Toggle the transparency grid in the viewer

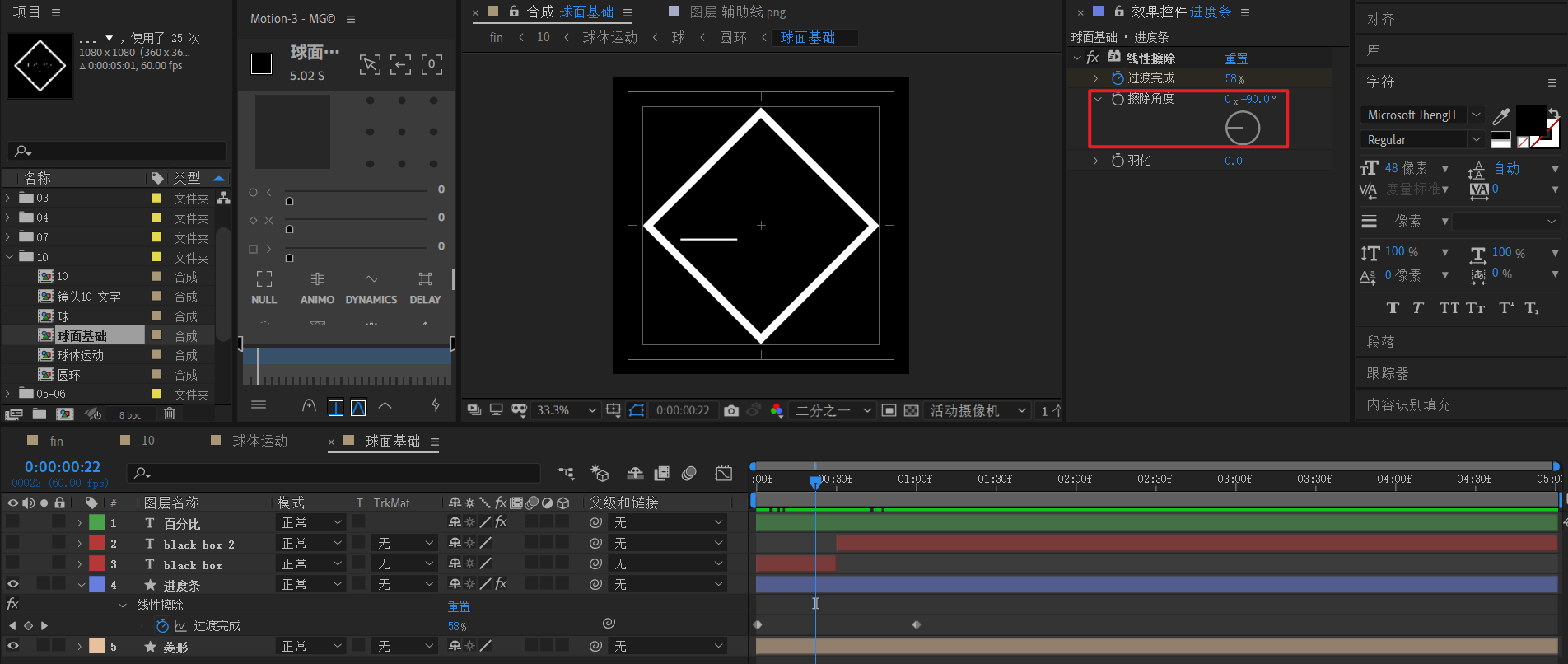[x=911, y=410]
